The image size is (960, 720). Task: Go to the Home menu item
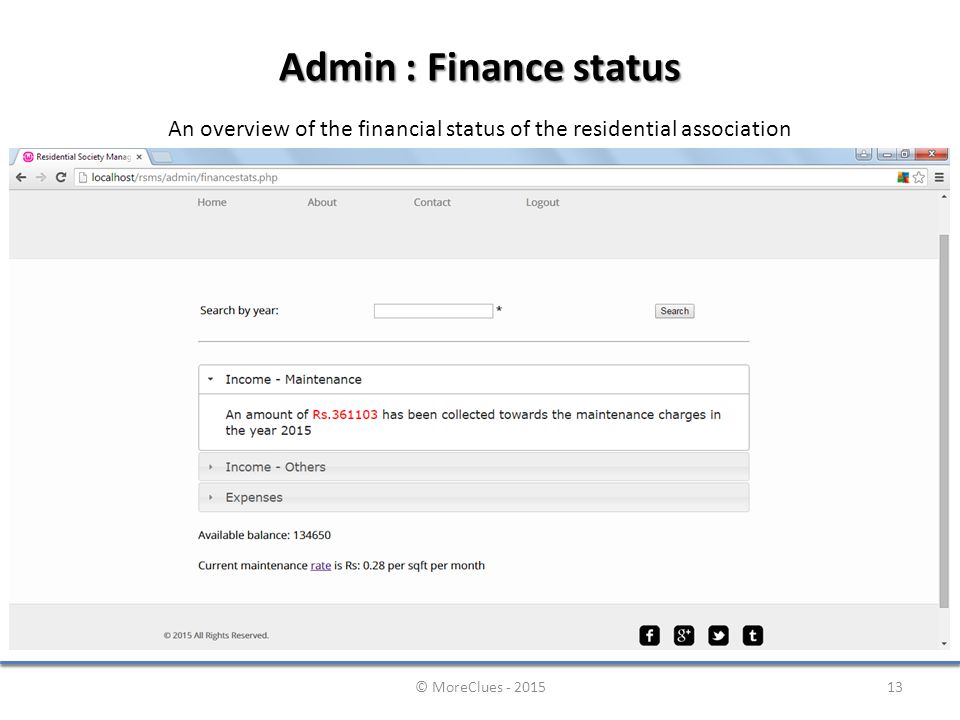point(212,203)
